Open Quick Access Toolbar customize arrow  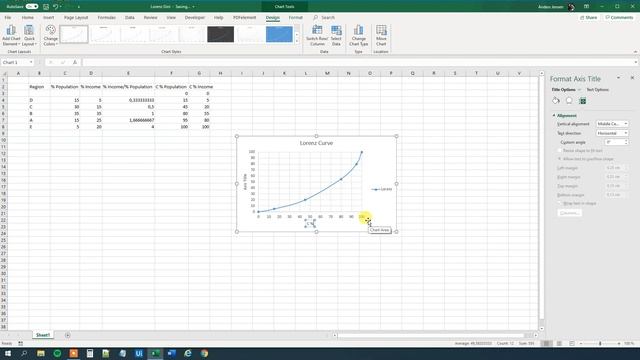click(78, 7)
